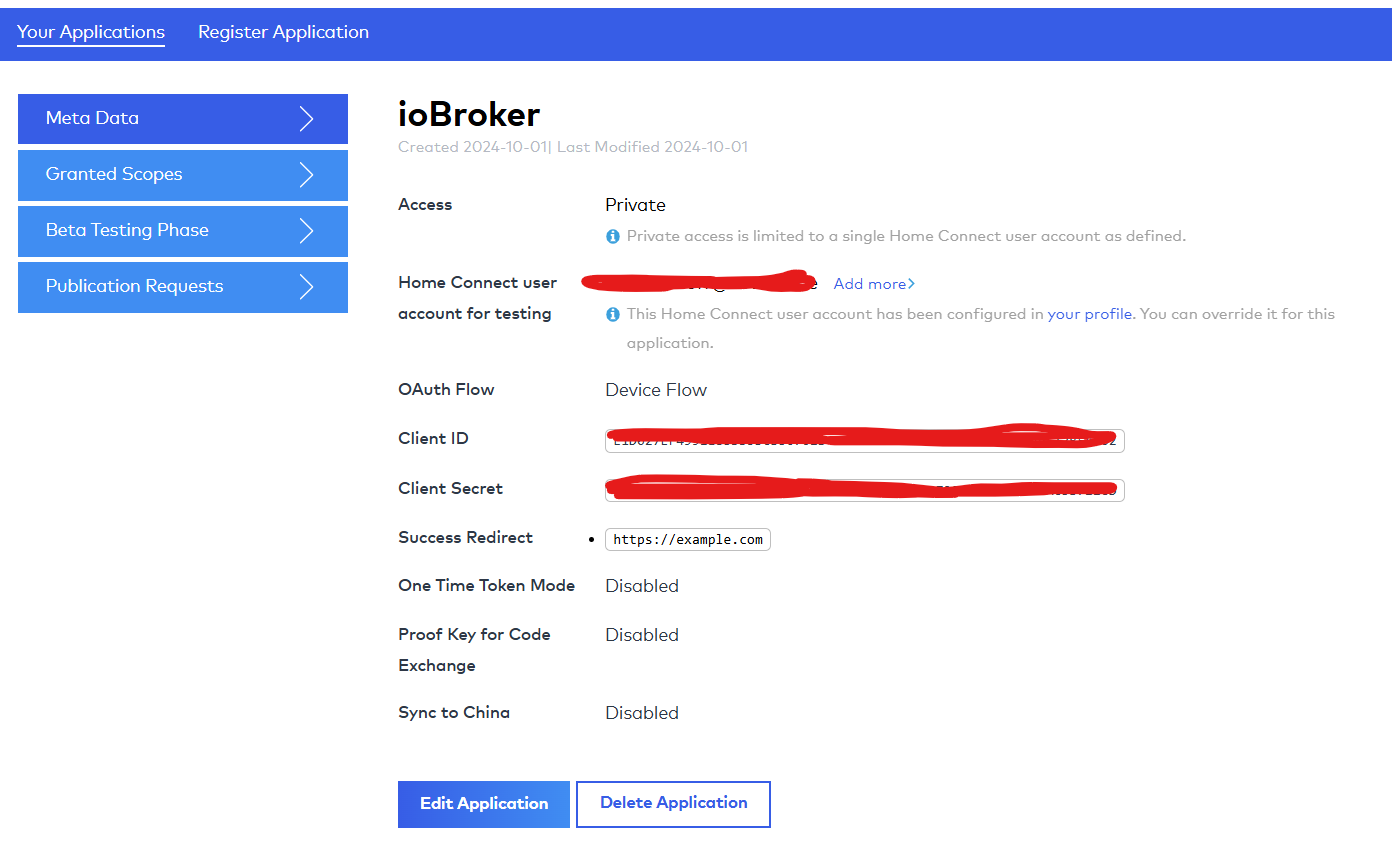
Task: Click the Client ID field
Action: [x=865, y=440]
